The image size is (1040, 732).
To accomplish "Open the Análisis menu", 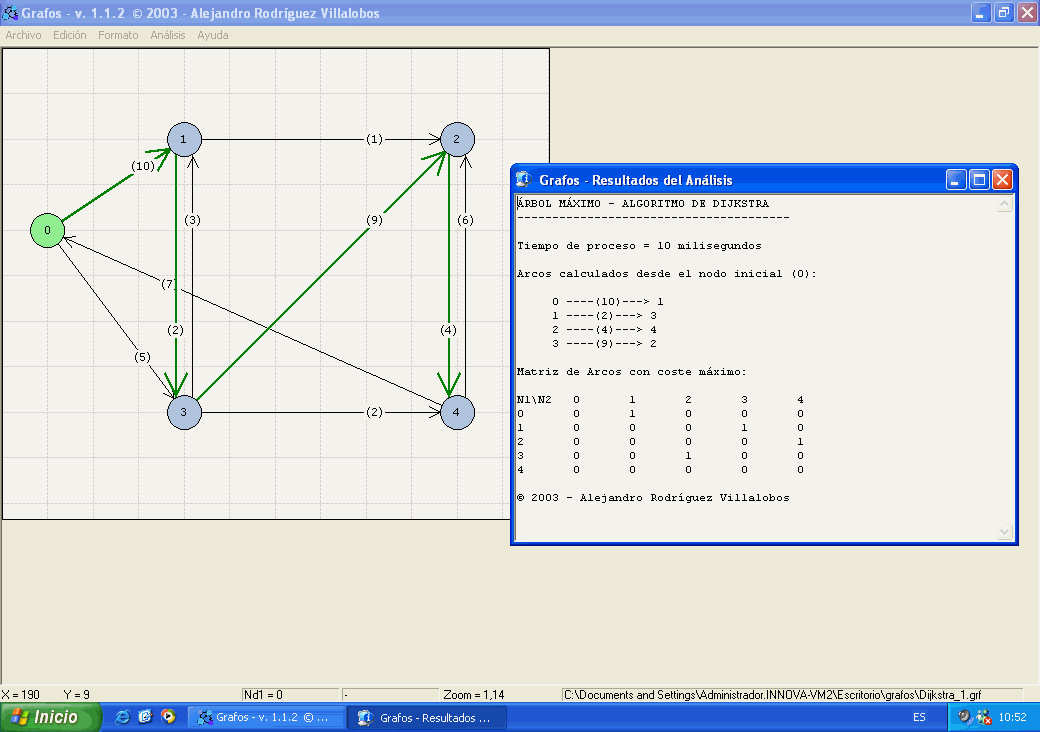I will click(x=168, y=35).
